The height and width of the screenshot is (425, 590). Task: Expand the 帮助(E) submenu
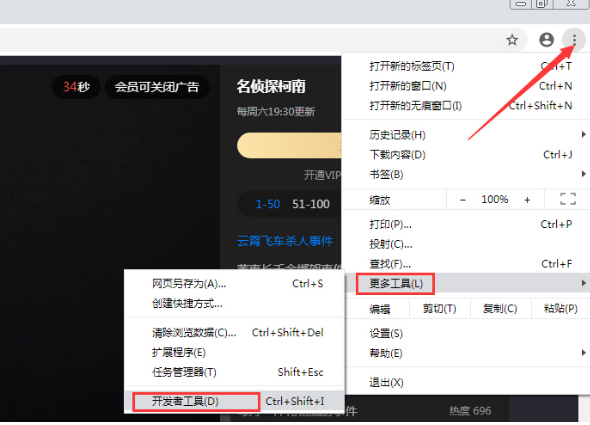[x=467, y=353]
